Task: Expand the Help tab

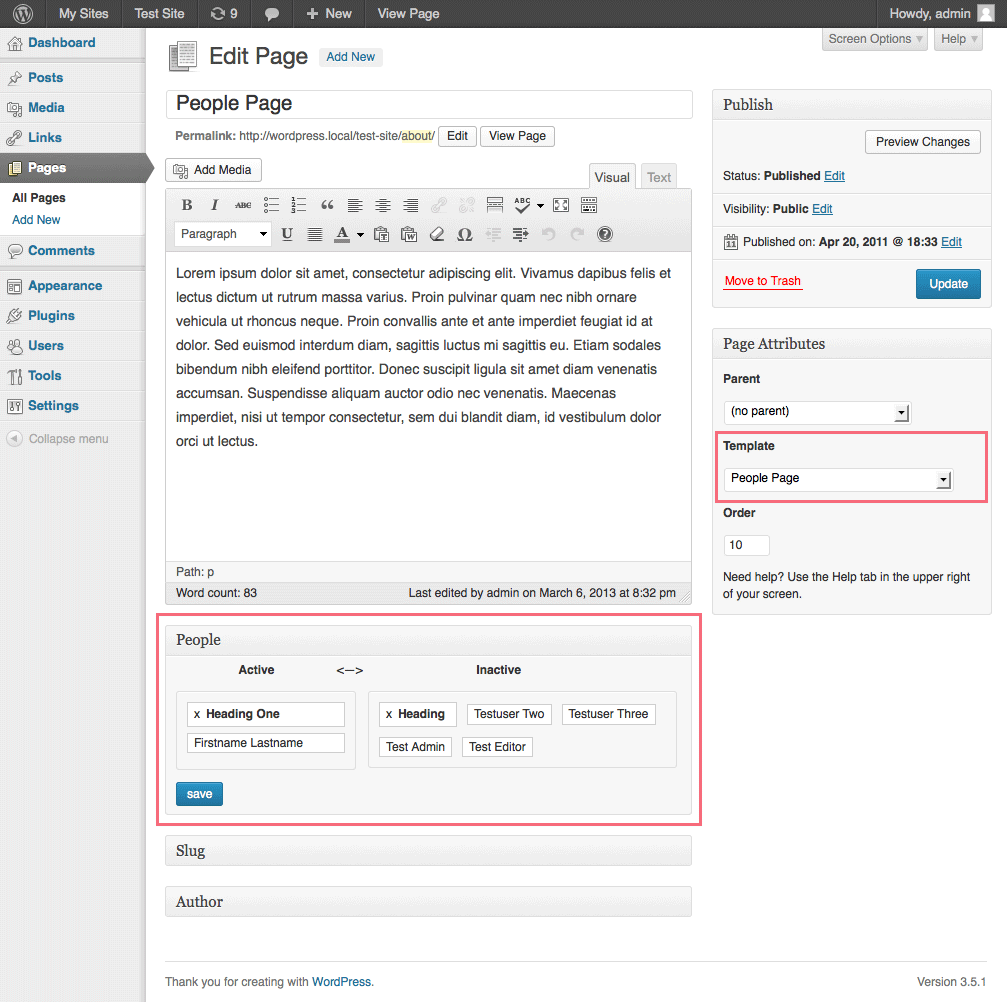Action: (x=958, y=39)
